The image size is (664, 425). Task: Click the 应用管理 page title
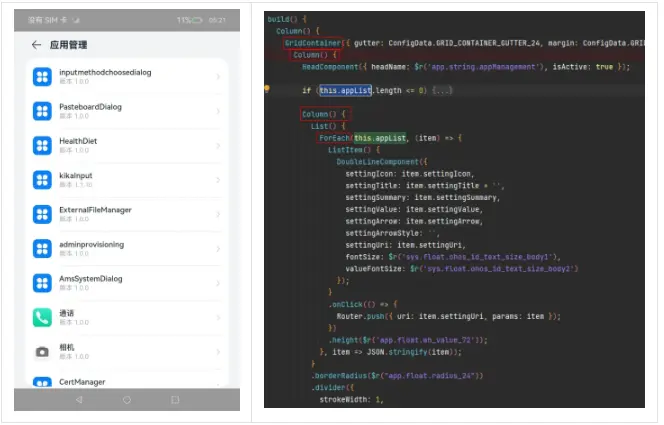pos(69,45)
